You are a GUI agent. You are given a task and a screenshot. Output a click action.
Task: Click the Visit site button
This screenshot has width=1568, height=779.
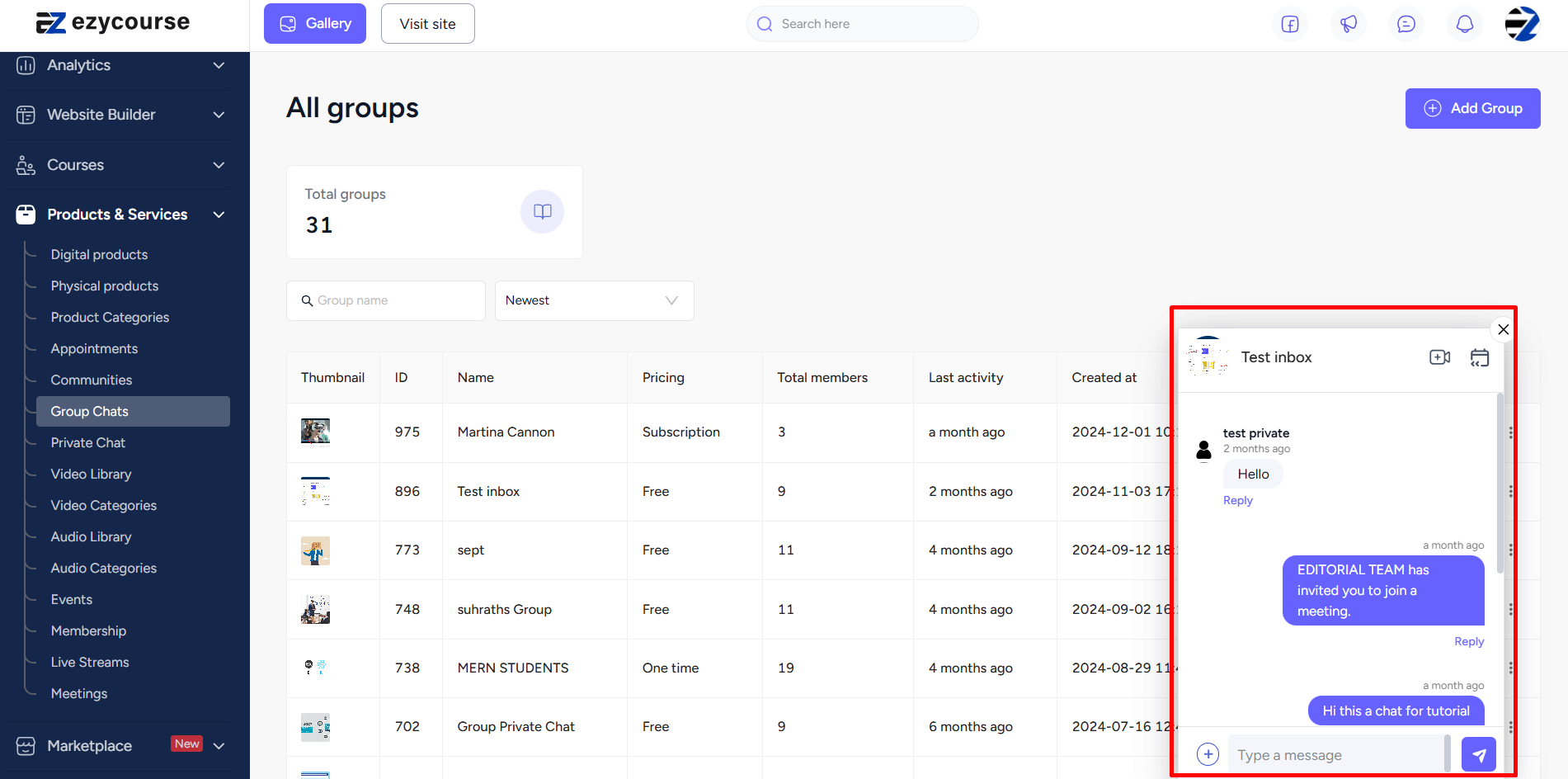point(427,24)
